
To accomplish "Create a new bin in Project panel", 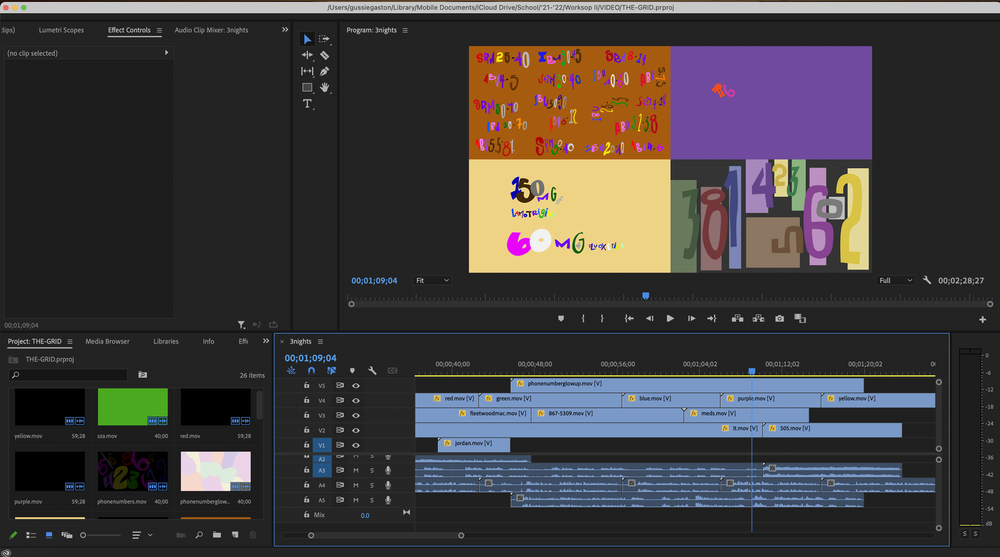I will (x=216, y=535).
